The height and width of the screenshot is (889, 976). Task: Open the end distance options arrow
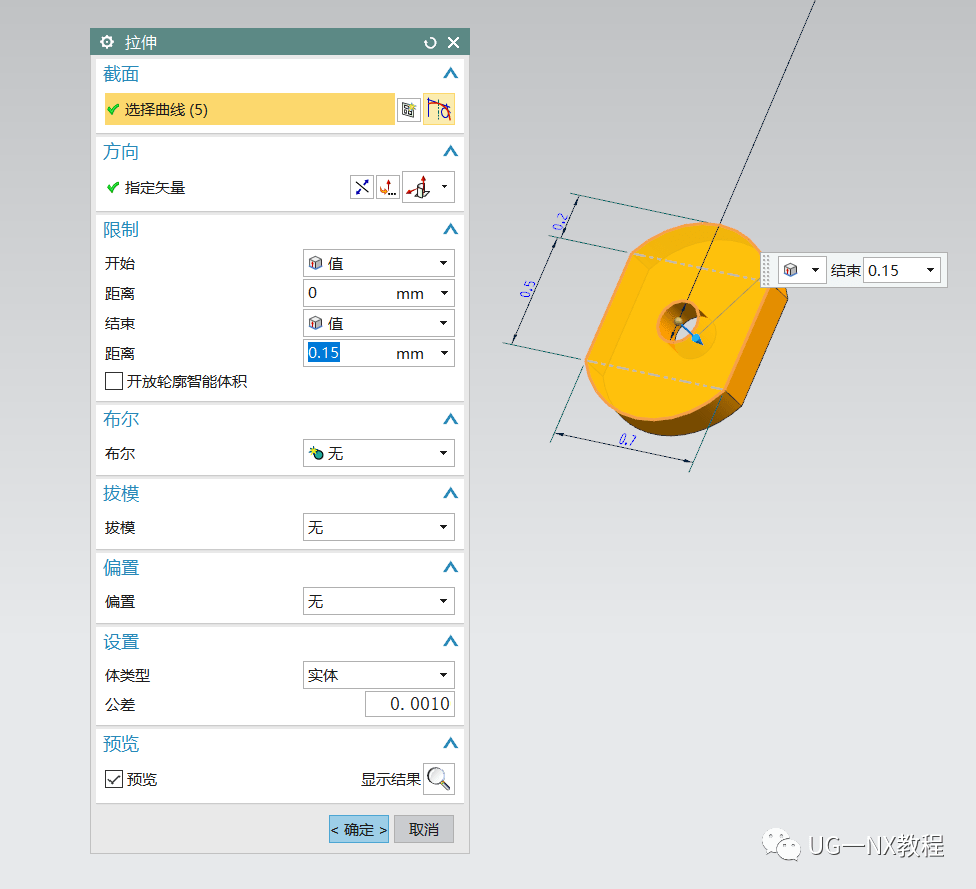444,353
